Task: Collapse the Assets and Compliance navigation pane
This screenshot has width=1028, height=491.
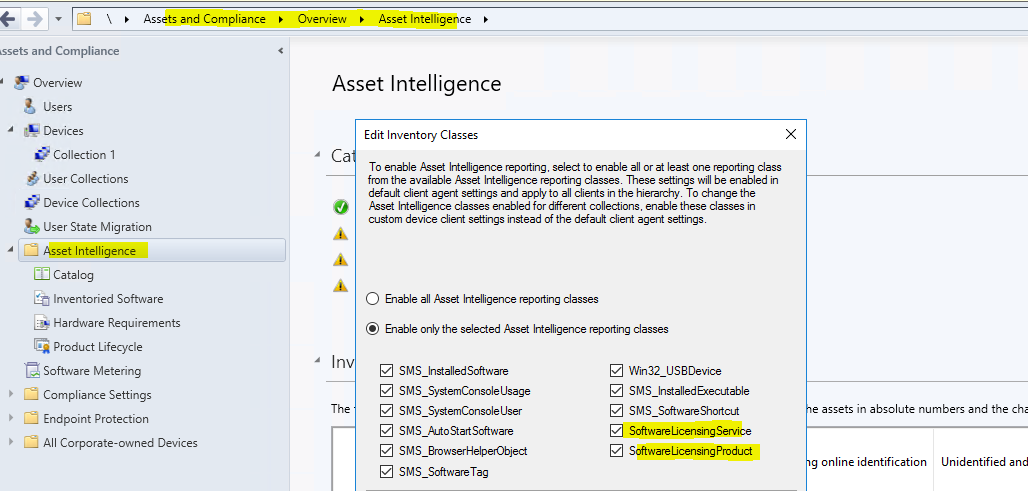Action: (281, 51)
